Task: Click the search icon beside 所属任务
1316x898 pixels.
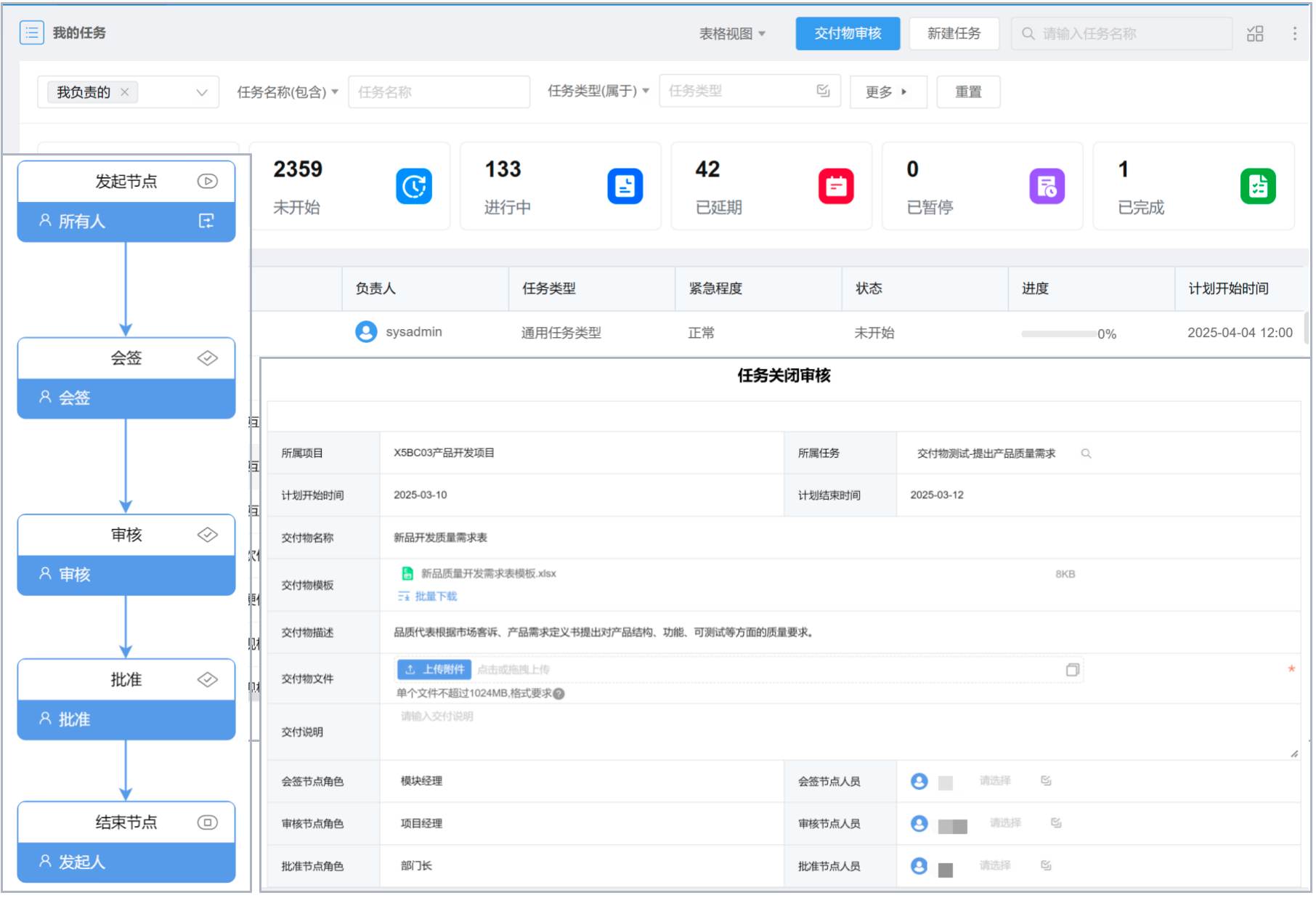Action: [1086, 453]
